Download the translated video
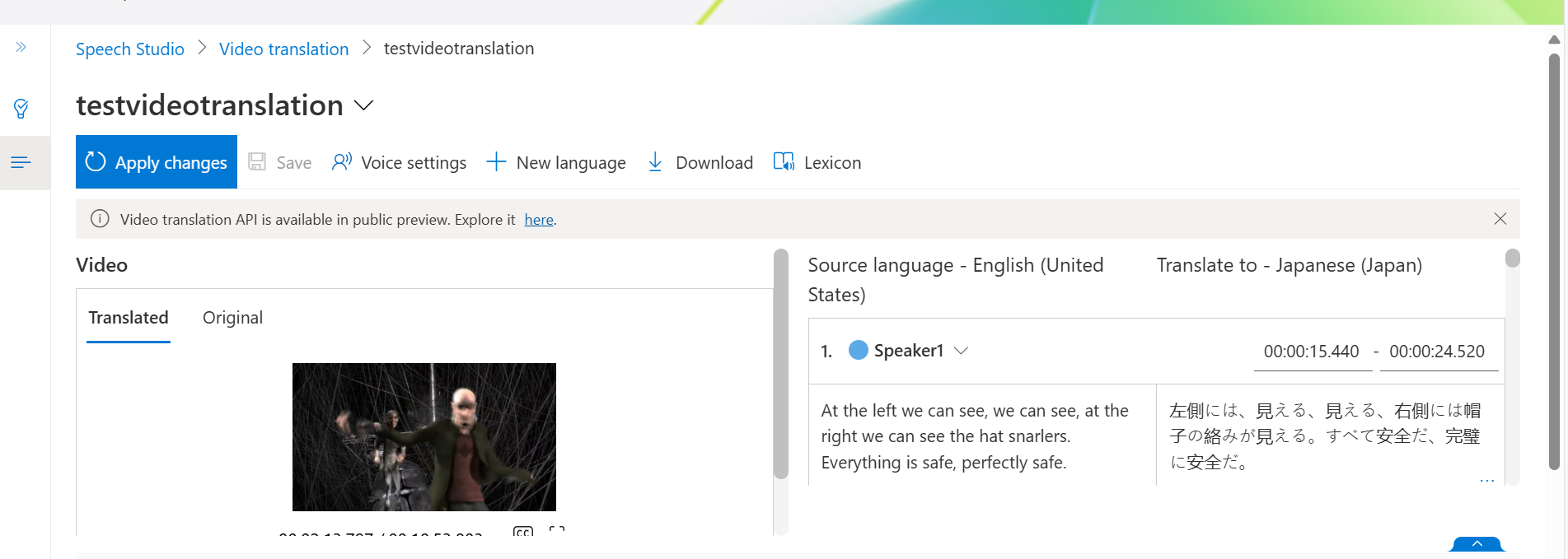 (700, 162)
